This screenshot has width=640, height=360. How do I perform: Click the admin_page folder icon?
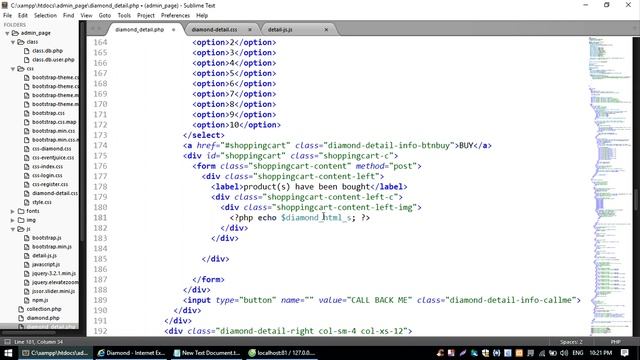(x=15, y=33)
